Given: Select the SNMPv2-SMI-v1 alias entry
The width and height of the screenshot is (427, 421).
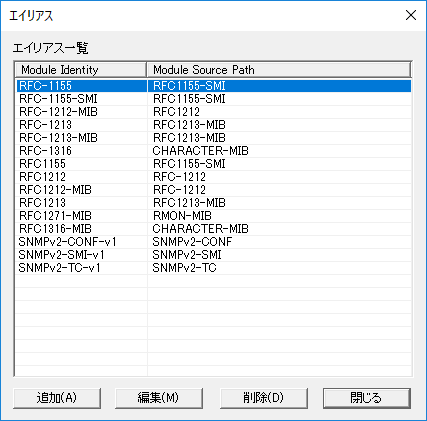Looking at the screenshot, I should pos(213,255).
